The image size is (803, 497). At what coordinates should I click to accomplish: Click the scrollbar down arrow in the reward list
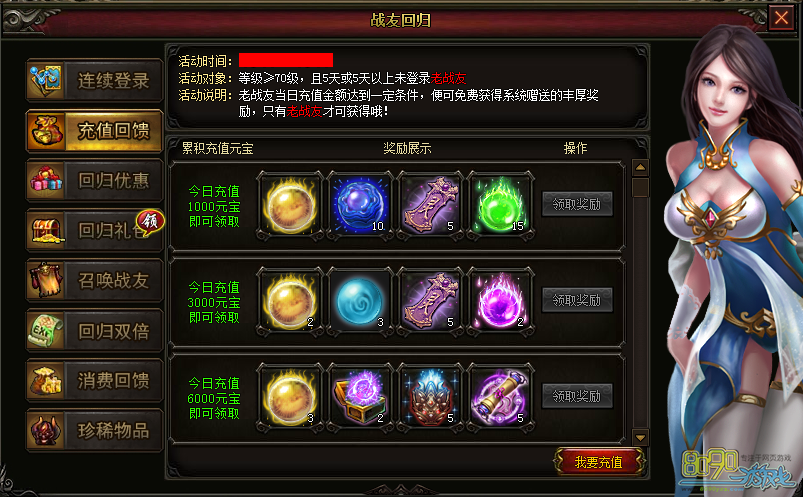[x=640, y=437]
